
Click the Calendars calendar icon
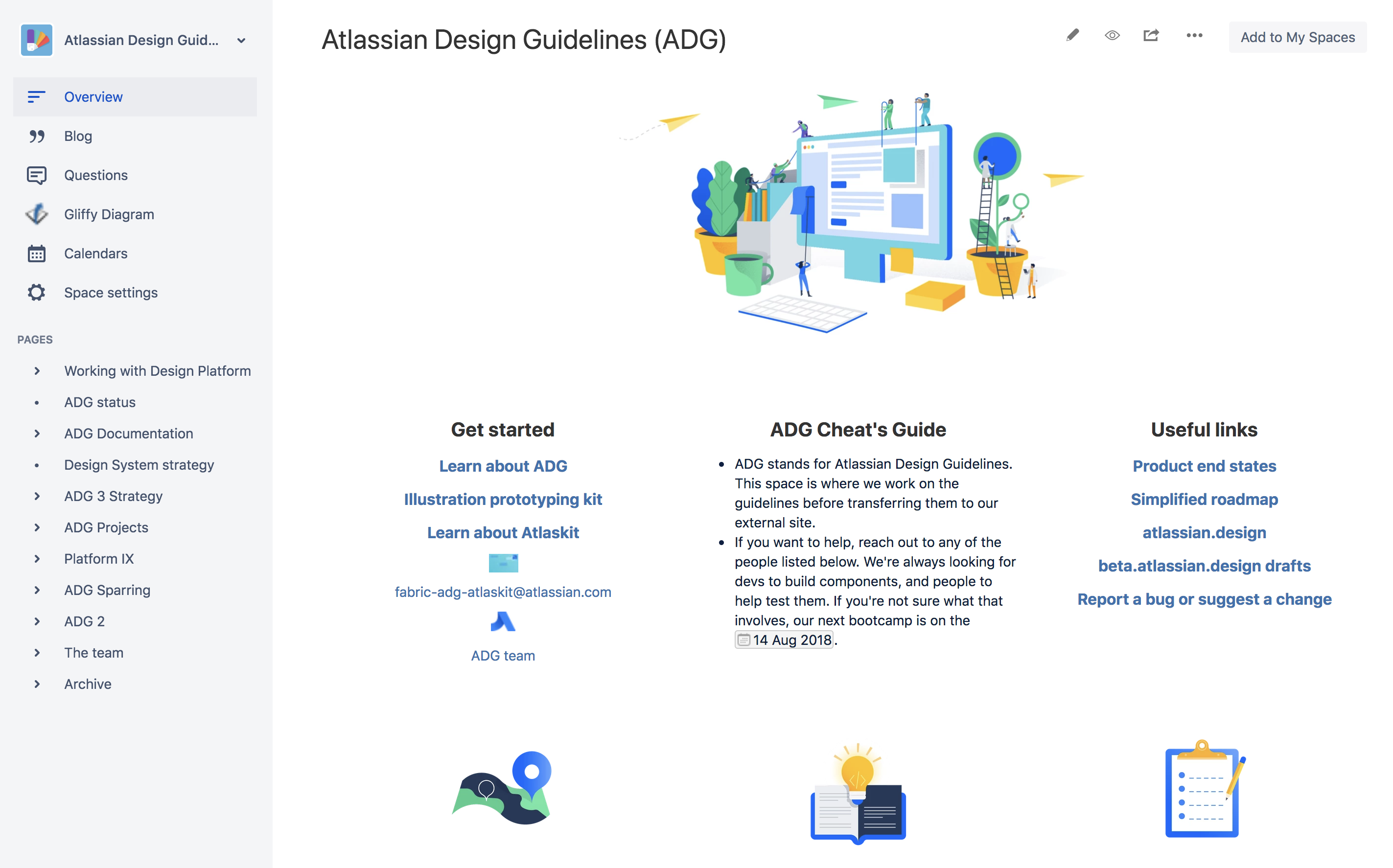point(36,253)
